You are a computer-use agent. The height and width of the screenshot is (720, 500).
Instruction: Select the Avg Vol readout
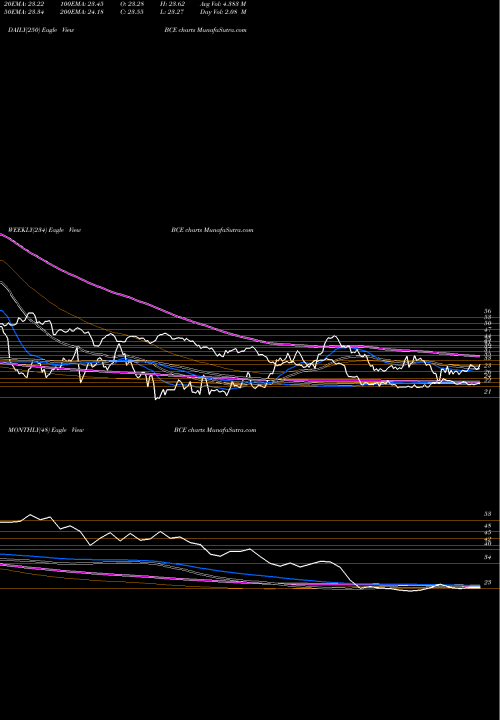click(x=223, y=4)
